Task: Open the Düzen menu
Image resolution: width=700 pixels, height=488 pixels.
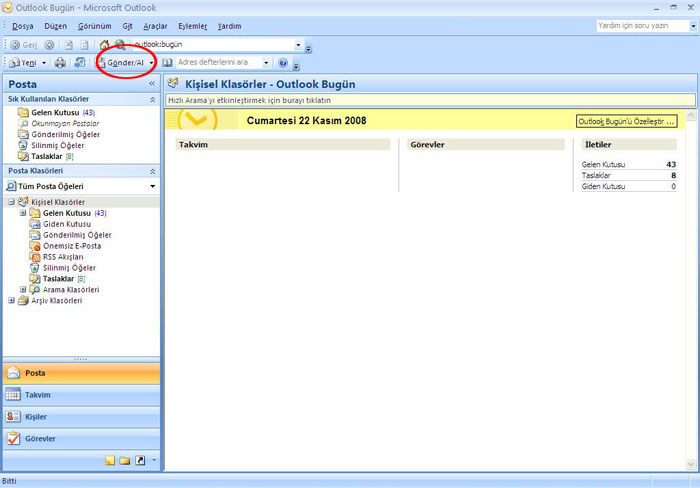Action: click(55, 26)
